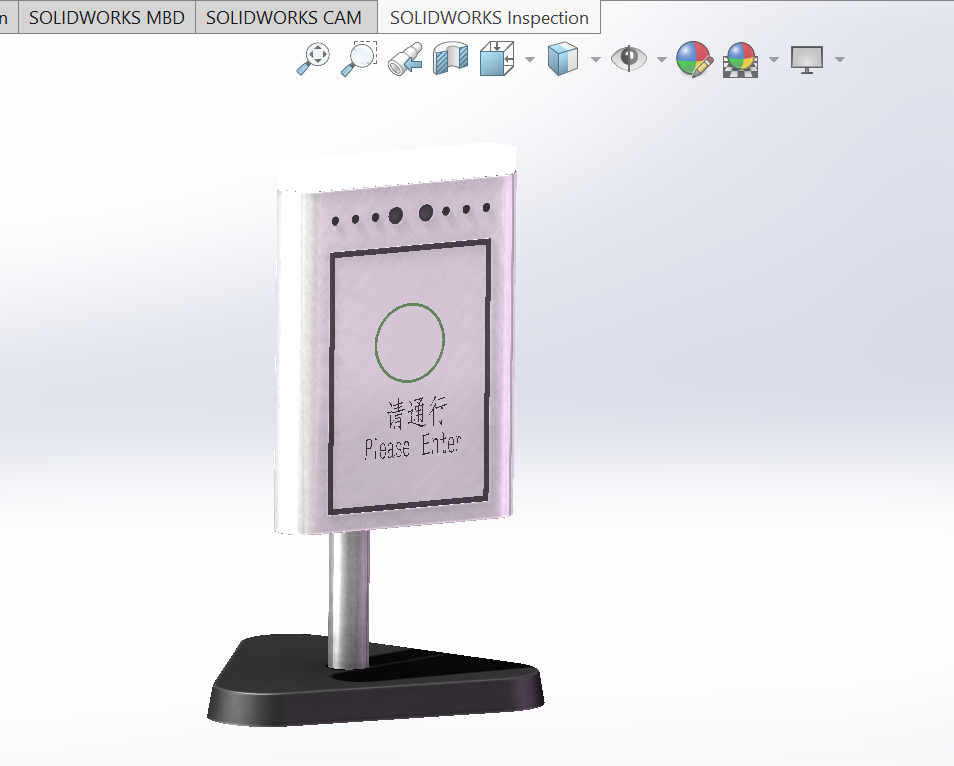
Task: Expand the View Orientation dropdown arrow
Action: pyautogui.click(x=529, y=60)
